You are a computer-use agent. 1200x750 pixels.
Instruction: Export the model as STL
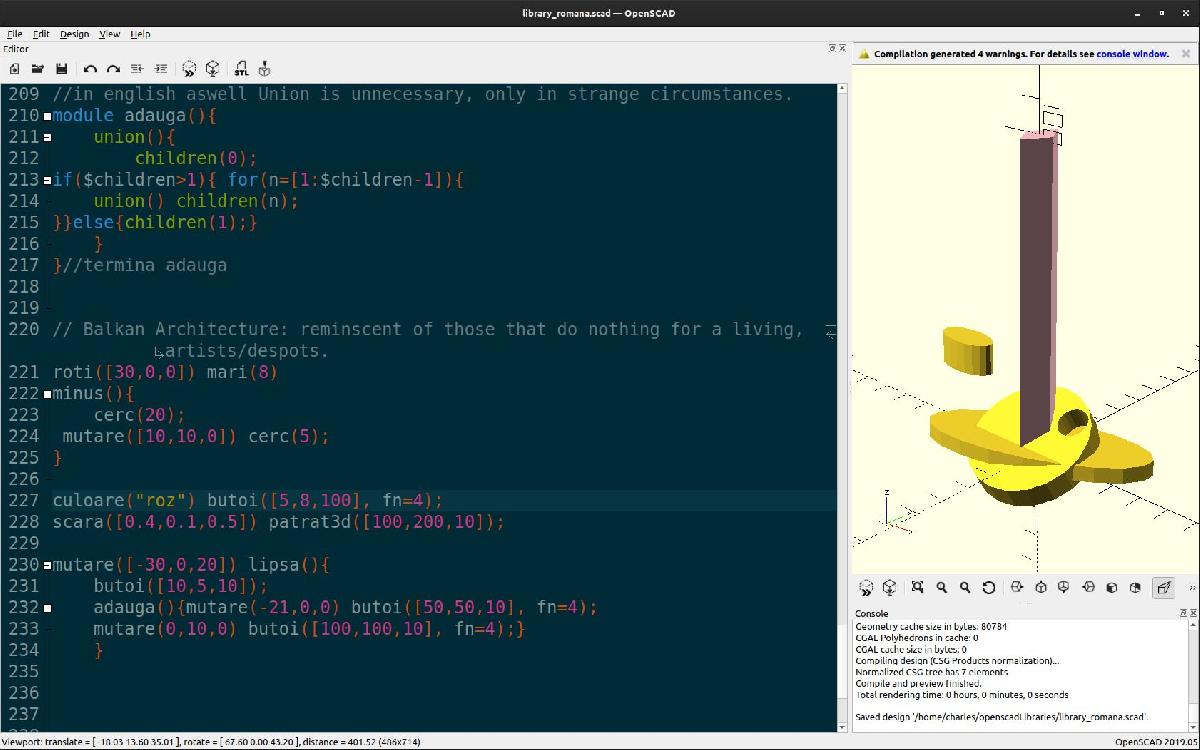coord(243,68)
